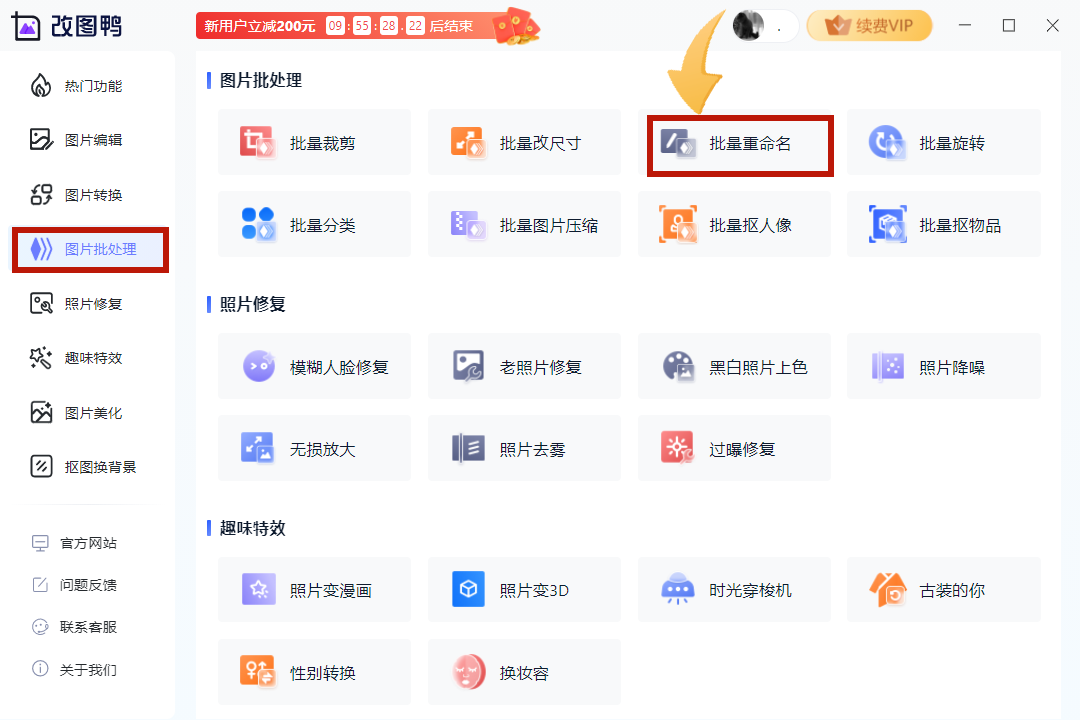
Task: Open the 抠图换背景 sidebar section
Action: point(90,466)
